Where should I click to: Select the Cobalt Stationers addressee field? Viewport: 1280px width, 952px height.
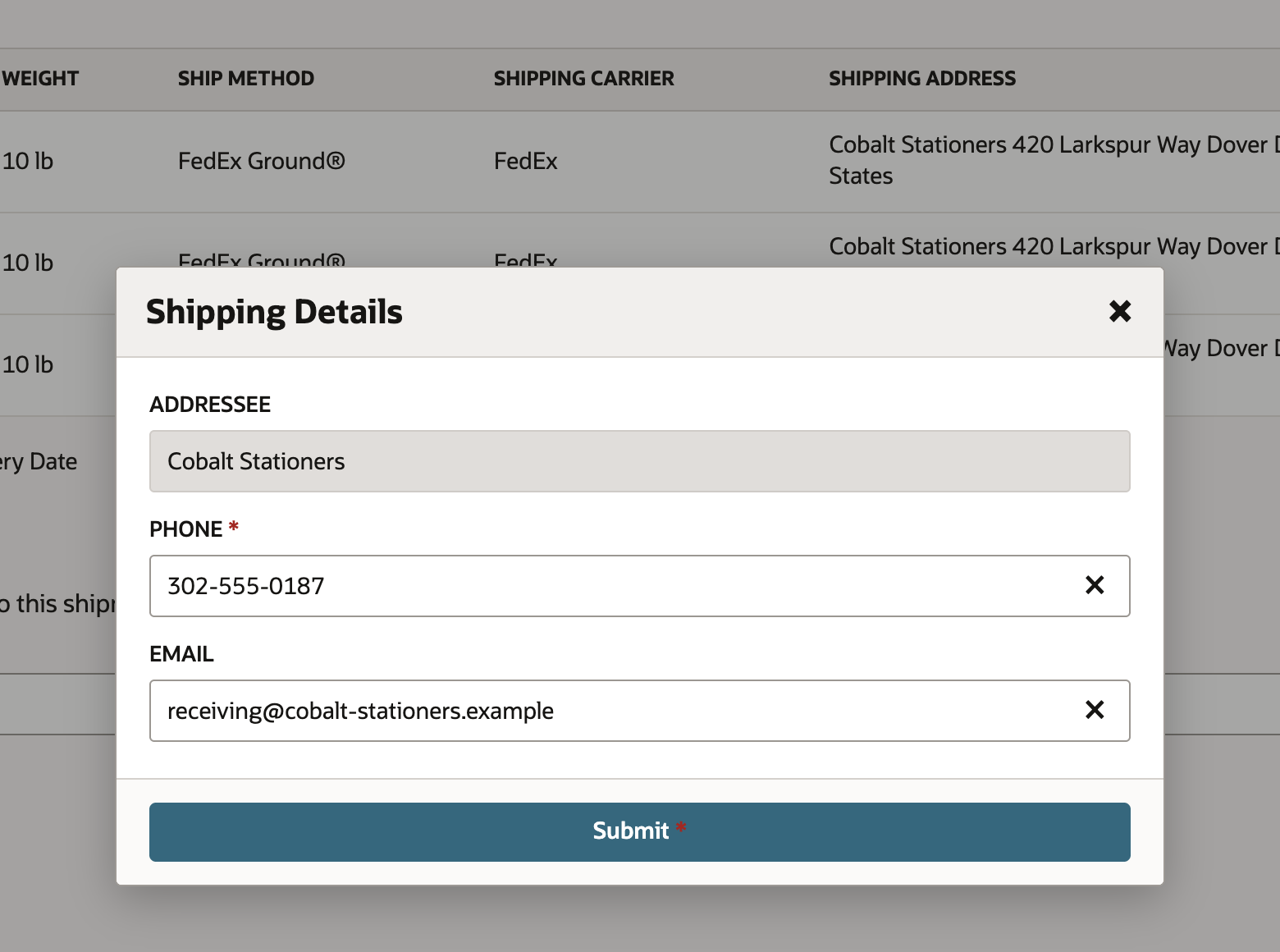(x=640, y=461)
